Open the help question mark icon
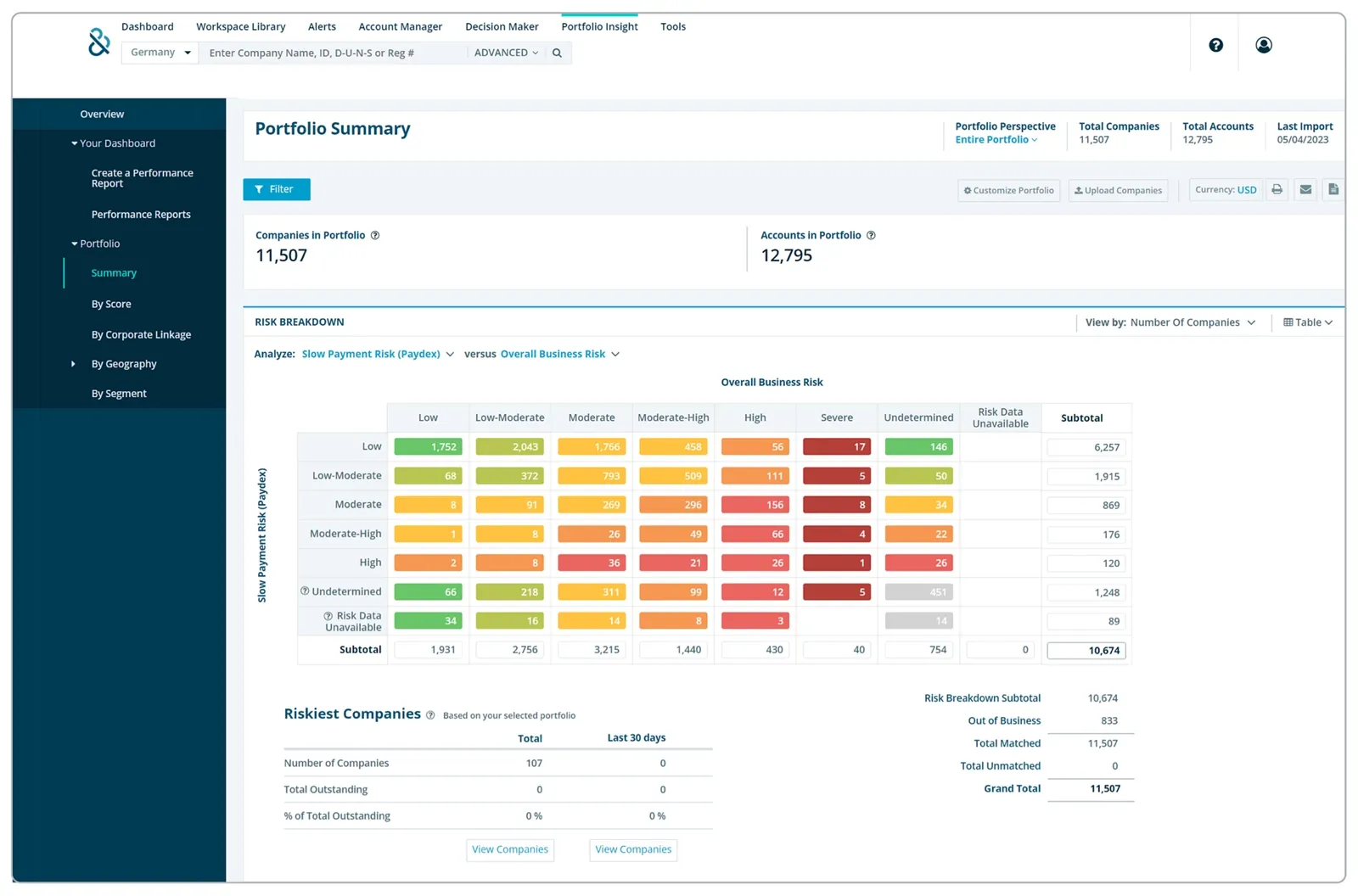Viewport: 1358px width, 896px height. [x=1215, y=45]
